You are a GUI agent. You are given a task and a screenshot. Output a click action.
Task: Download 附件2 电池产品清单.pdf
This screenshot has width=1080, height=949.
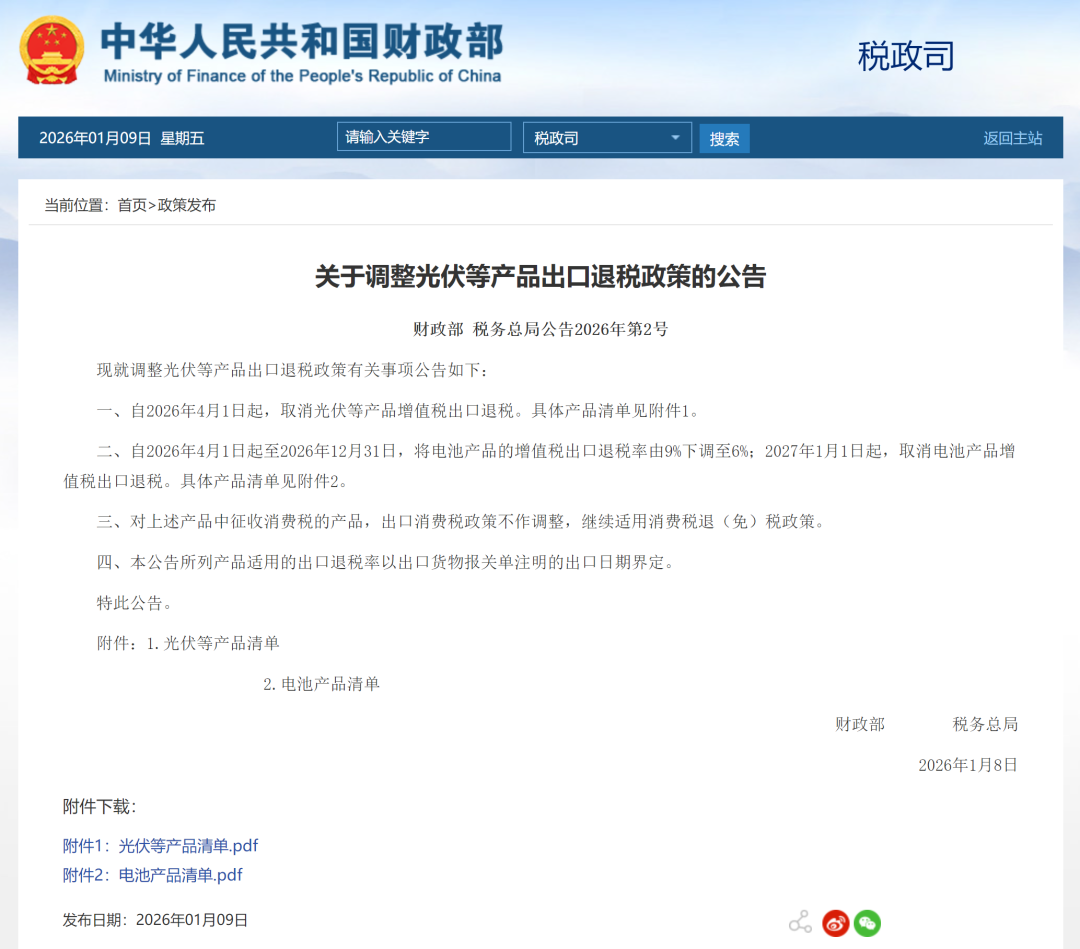coord(152,874)
